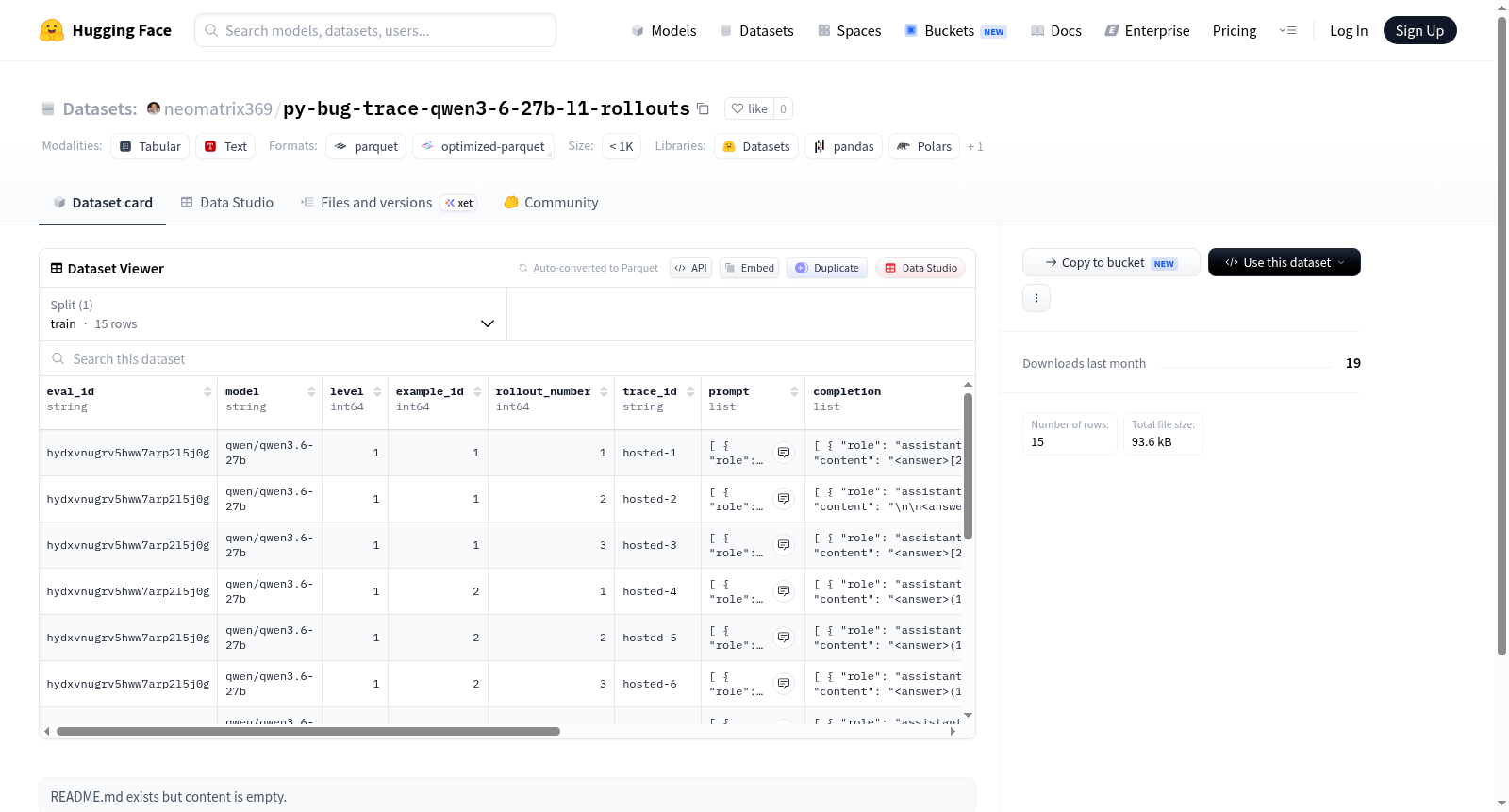The height and width of the screenshot is (812, 1509).
Task: Open the Data Studio tab
Action: pos(227,202)
